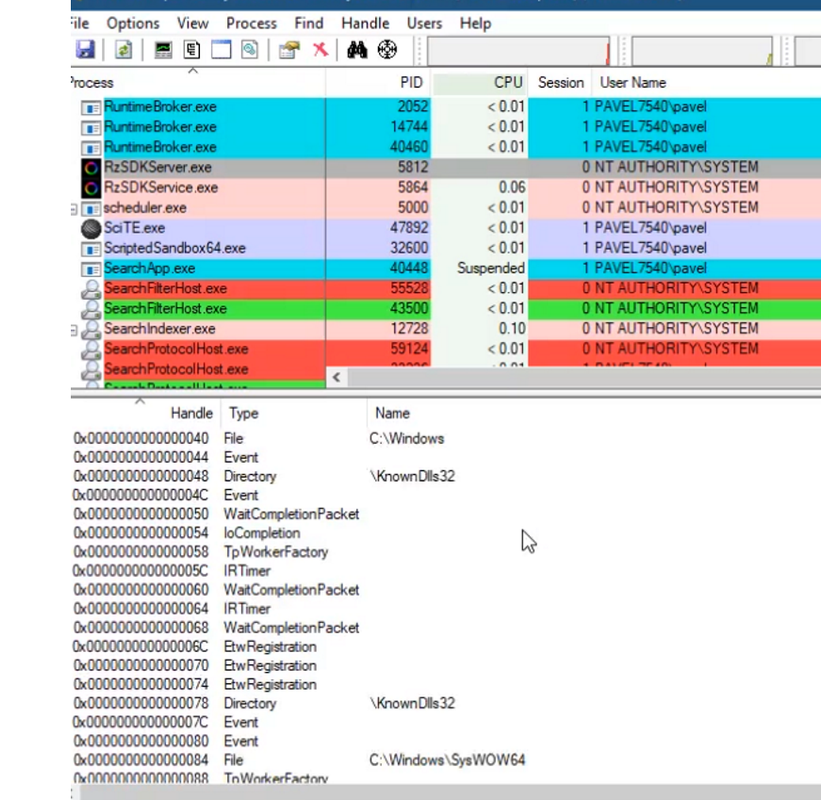Toggle the process tree view icon

(x=192, y=50)
